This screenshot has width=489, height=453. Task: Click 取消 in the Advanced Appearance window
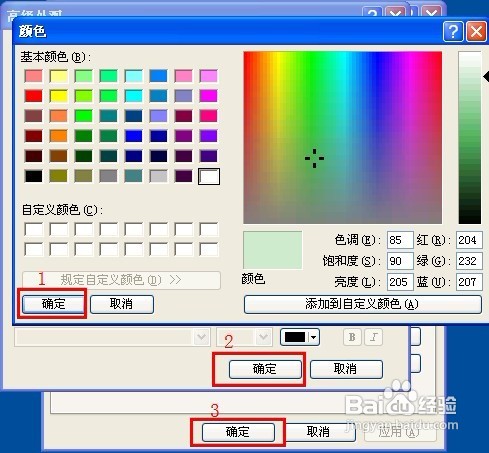tap(346, 369)
